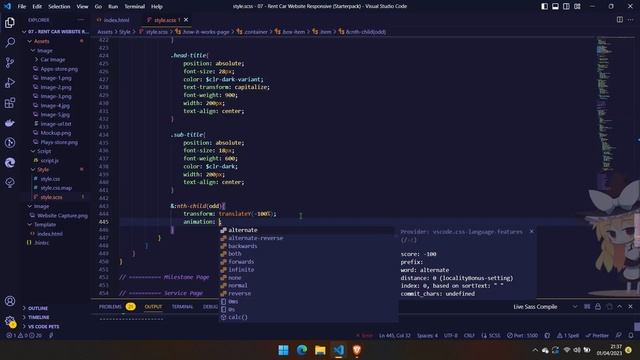Screen dimensions: 640x360
Task: Open the File menu
Action: pyautogui.click(x=22, y=7)
